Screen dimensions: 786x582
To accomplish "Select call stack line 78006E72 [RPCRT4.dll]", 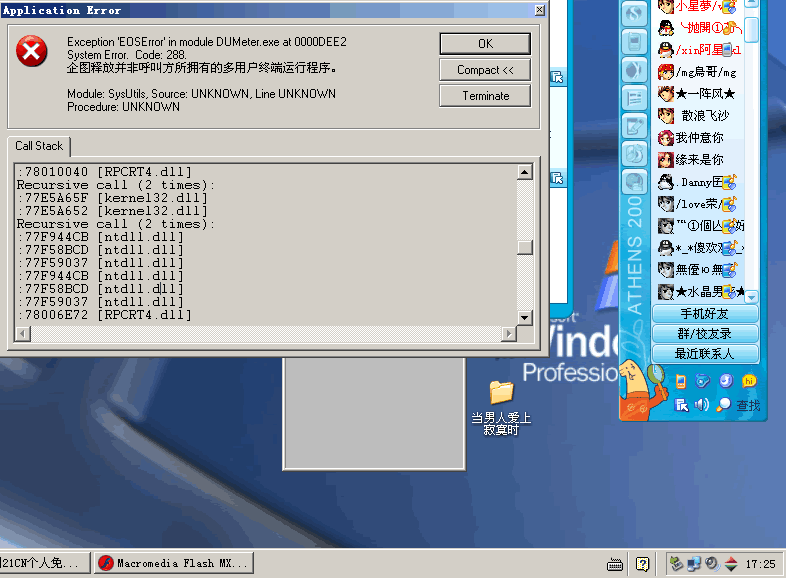I will click(105, 315).
